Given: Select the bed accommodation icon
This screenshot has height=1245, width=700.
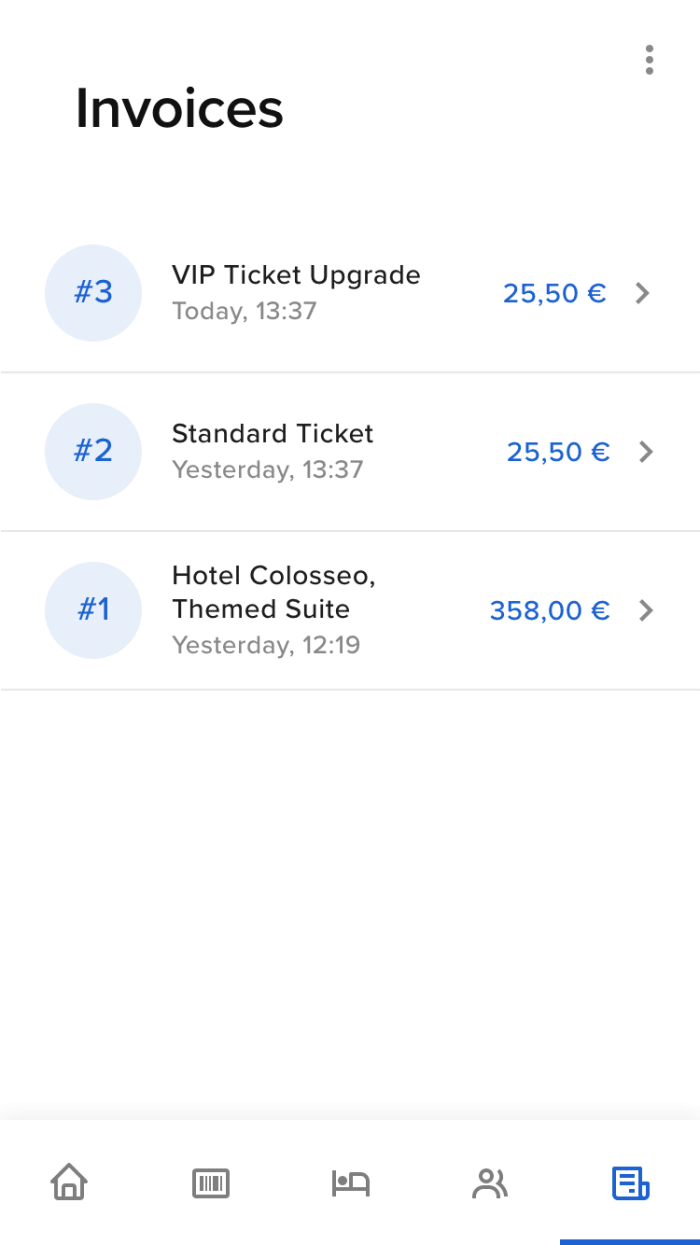Looking at the screenshot, I should tap(350, 1183).
